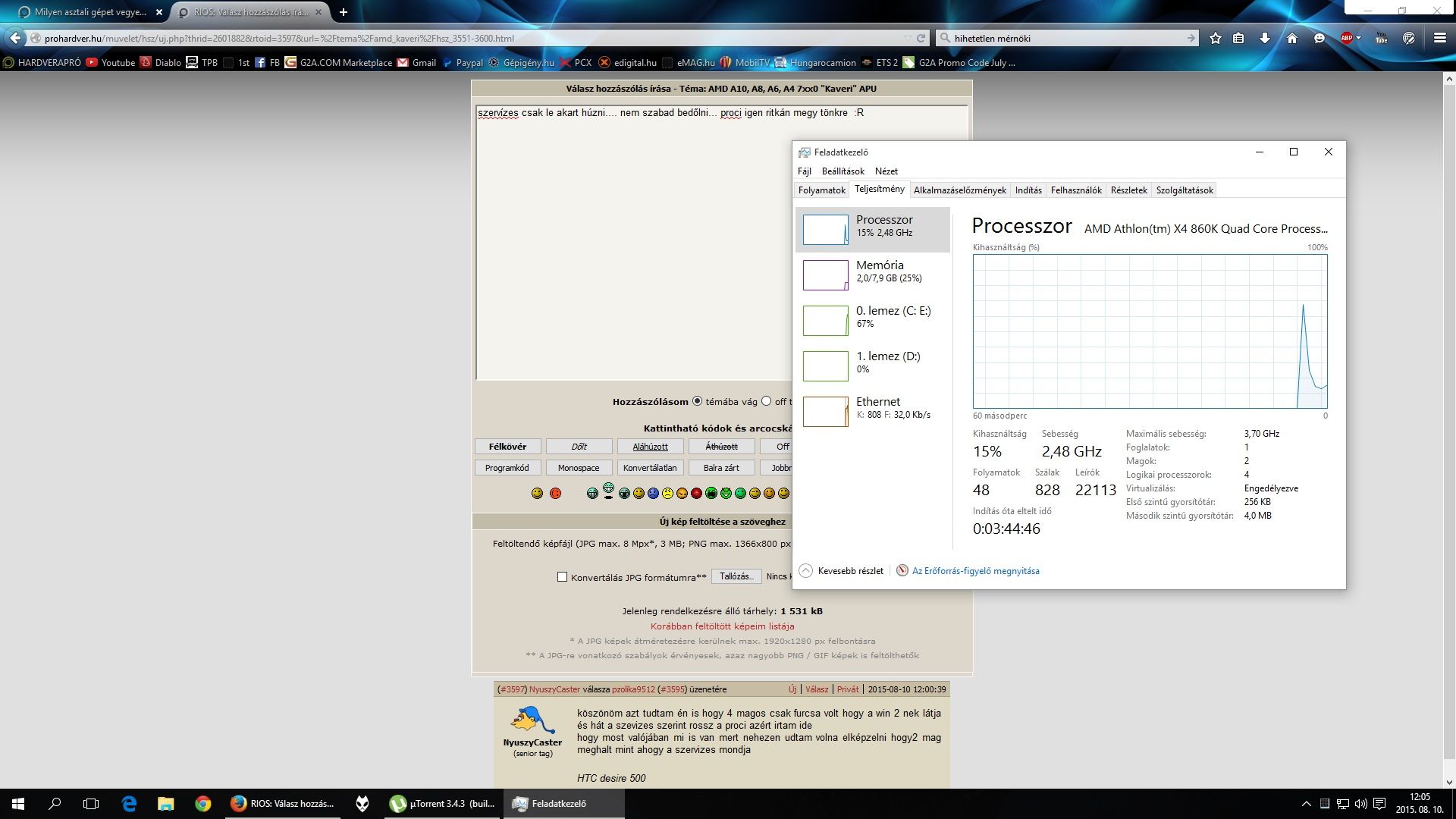Switch to the Folyamatok tab
Screen dimensions: 1456x819
(821, 190)
